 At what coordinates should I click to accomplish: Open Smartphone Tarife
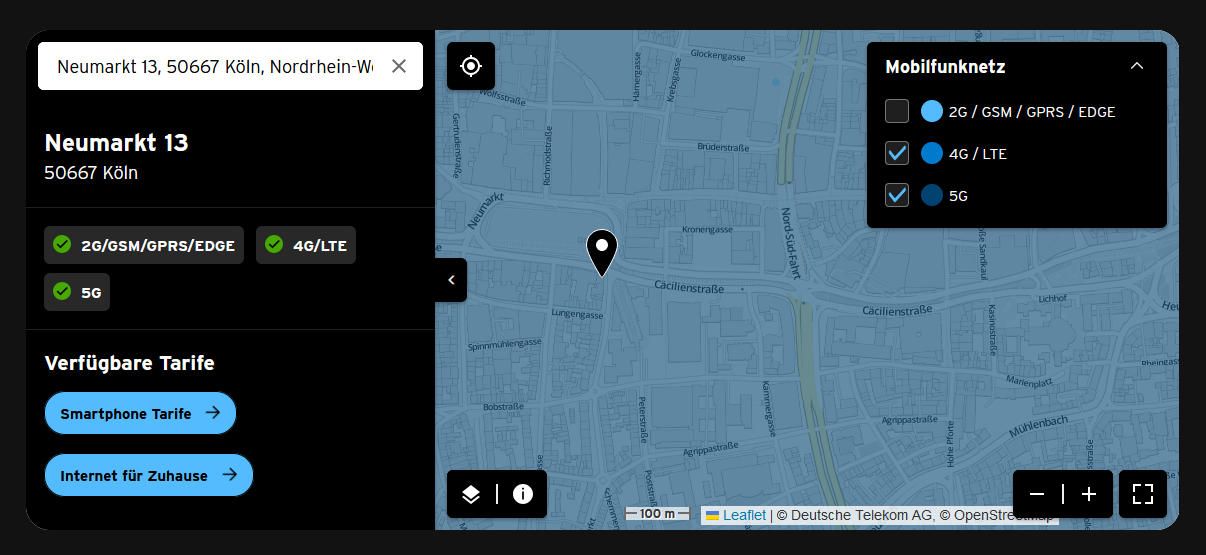point(140,413)
